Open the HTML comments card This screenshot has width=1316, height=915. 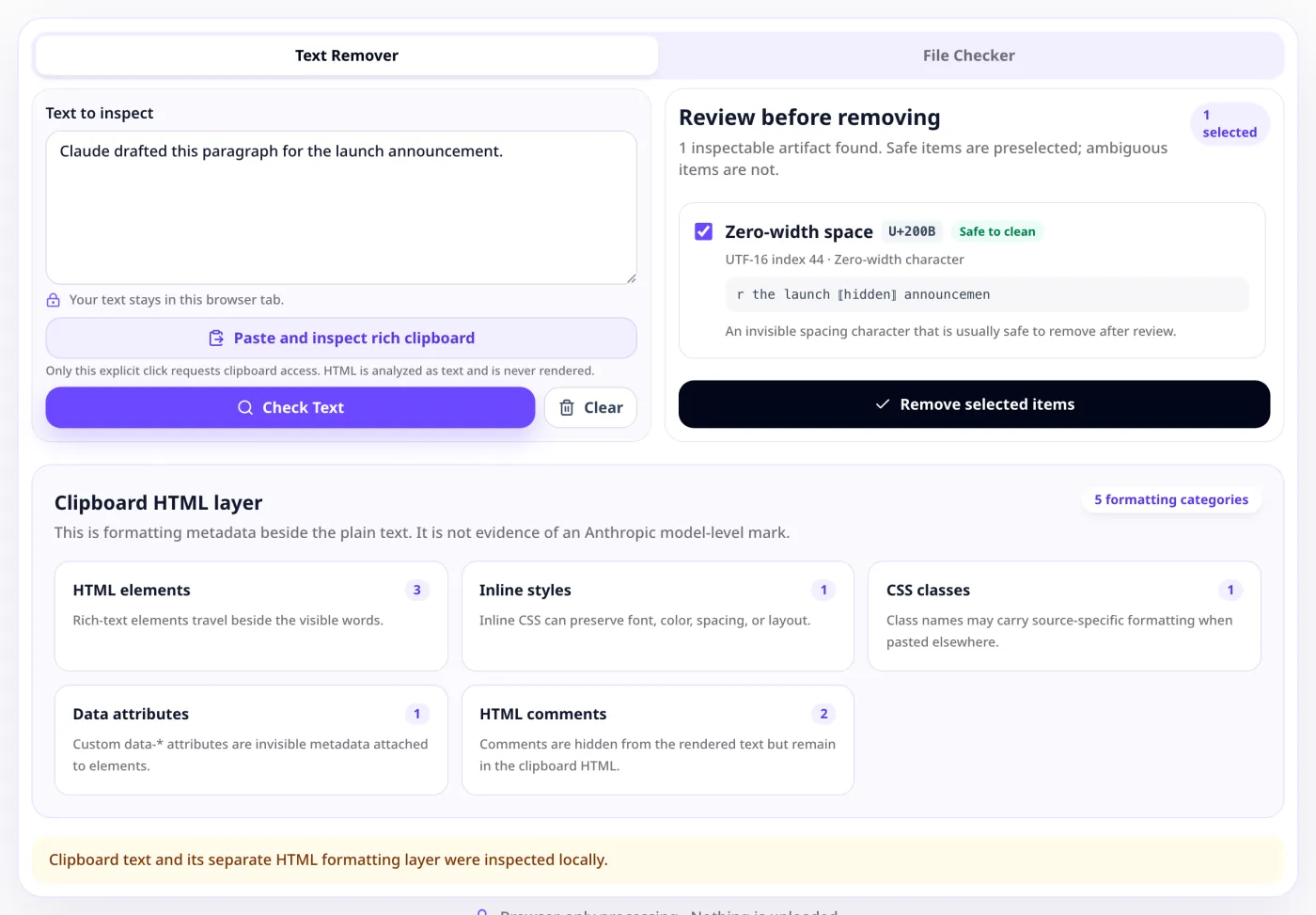(x=658, y=740)
